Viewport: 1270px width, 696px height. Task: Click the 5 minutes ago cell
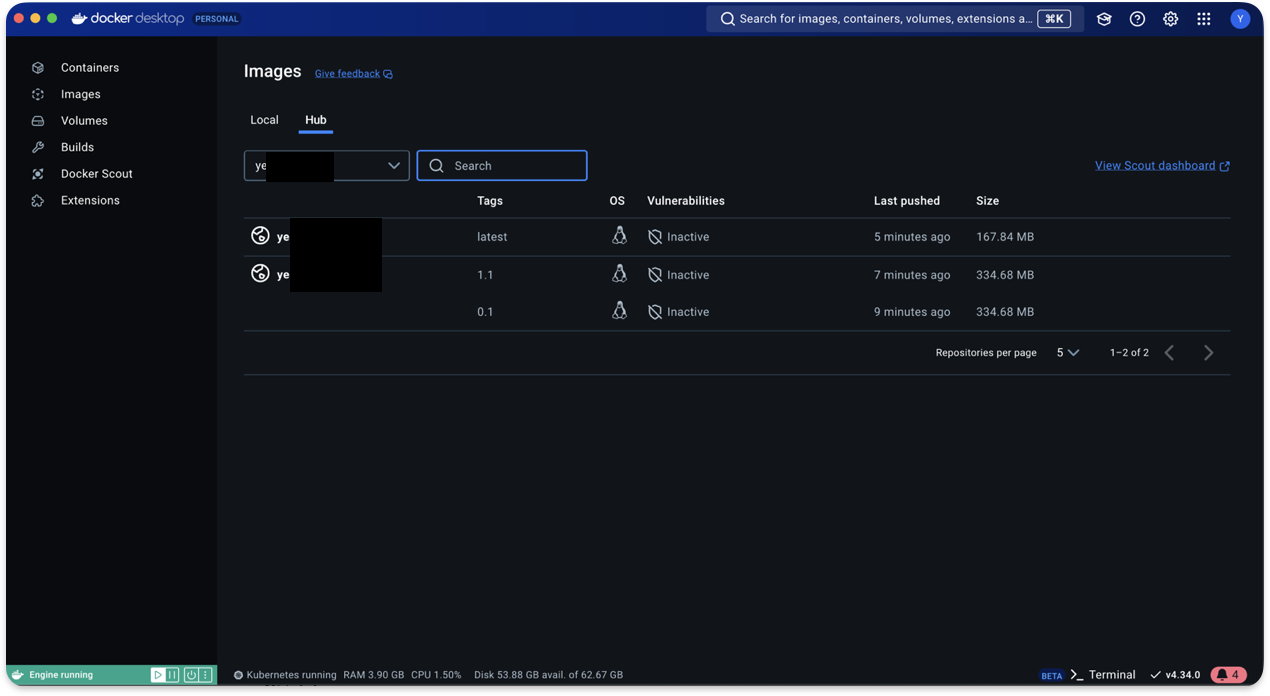click(912, 237)
